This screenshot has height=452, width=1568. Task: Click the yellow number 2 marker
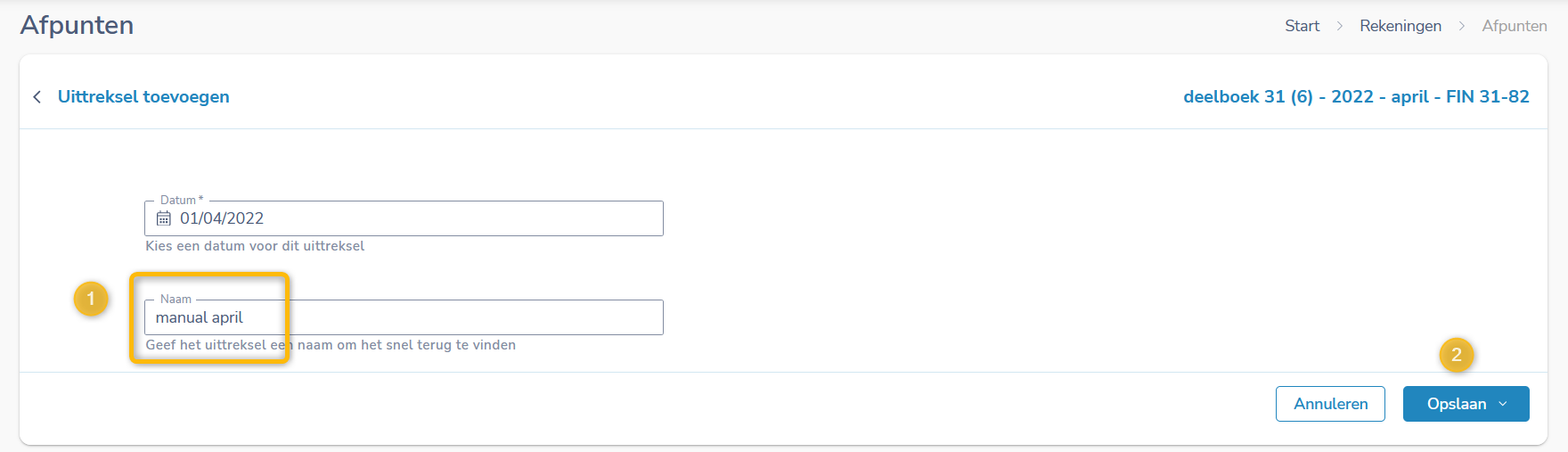click(1457, 355)
